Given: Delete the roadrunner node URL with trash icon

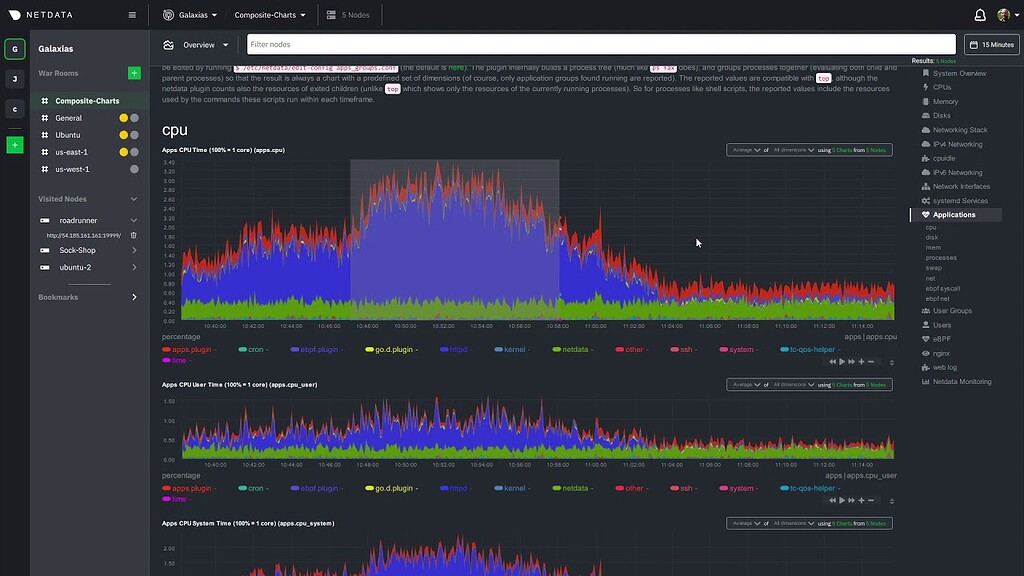Looking at the screenshot, I should pyautogui.click(x=135, y=234).
